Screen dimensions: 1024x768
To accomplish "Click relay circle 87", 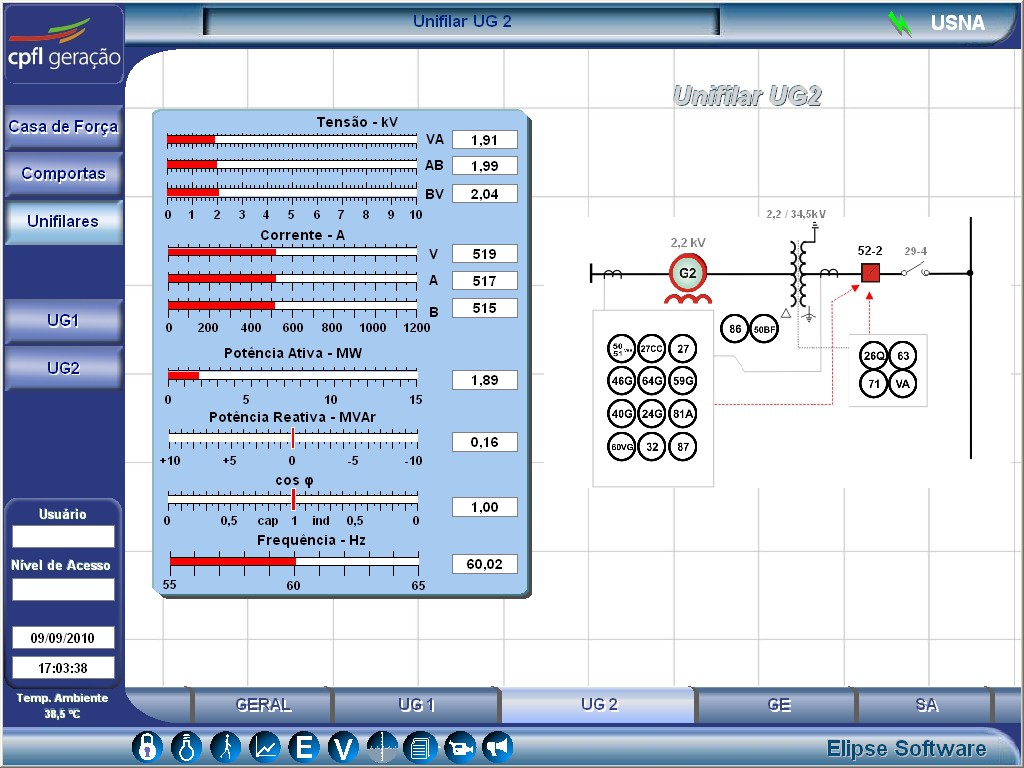I will (683, 447).
